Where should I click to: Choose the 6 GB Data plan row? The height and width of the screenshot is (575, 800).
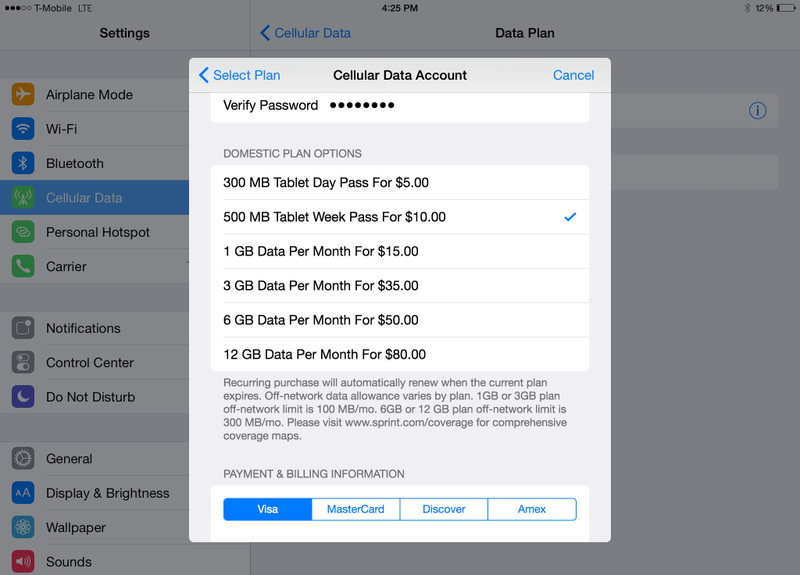(x=400, y=320)
